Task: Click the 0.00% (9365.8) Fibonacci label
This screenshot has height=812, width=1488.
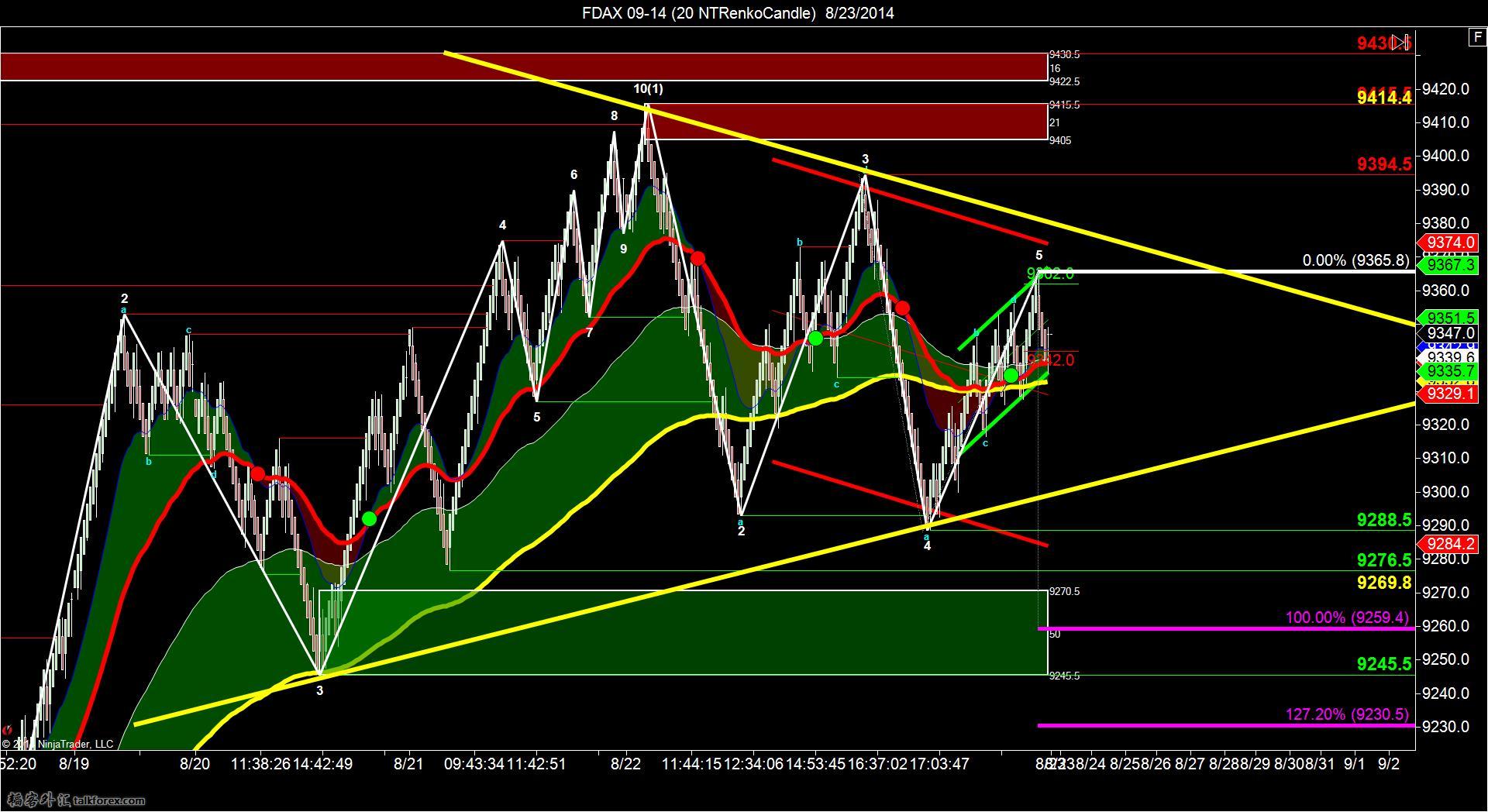Action: coord(1355,260)
